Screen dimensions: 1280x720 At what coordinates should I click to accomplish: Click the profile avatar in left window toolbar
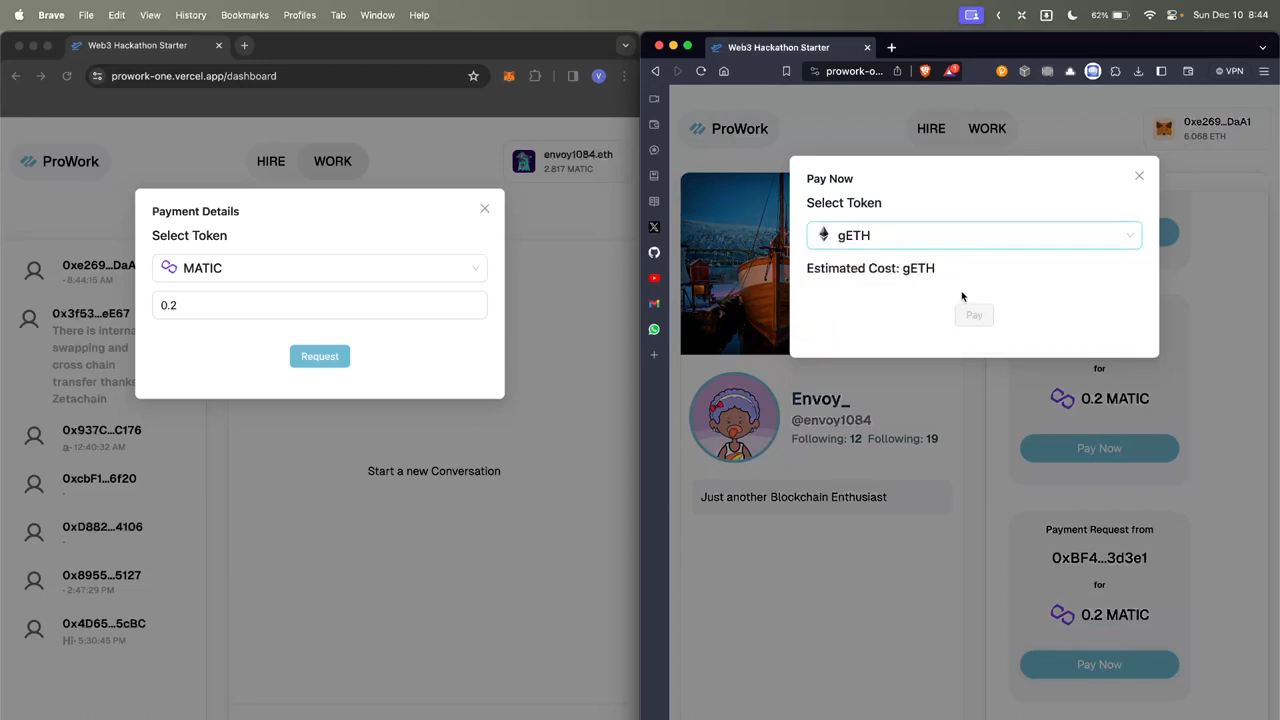coord(599,76)
